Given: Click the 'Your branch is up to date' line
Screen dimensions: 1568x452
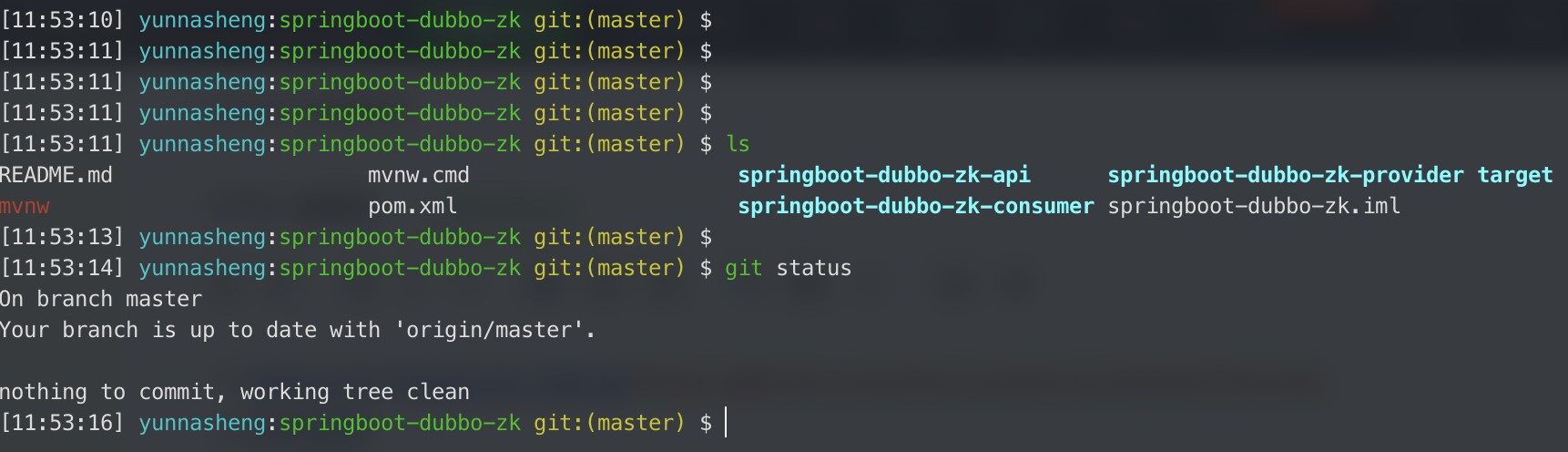Looking at the screenshot, I should pyautogui.click(x=298, y=330).
